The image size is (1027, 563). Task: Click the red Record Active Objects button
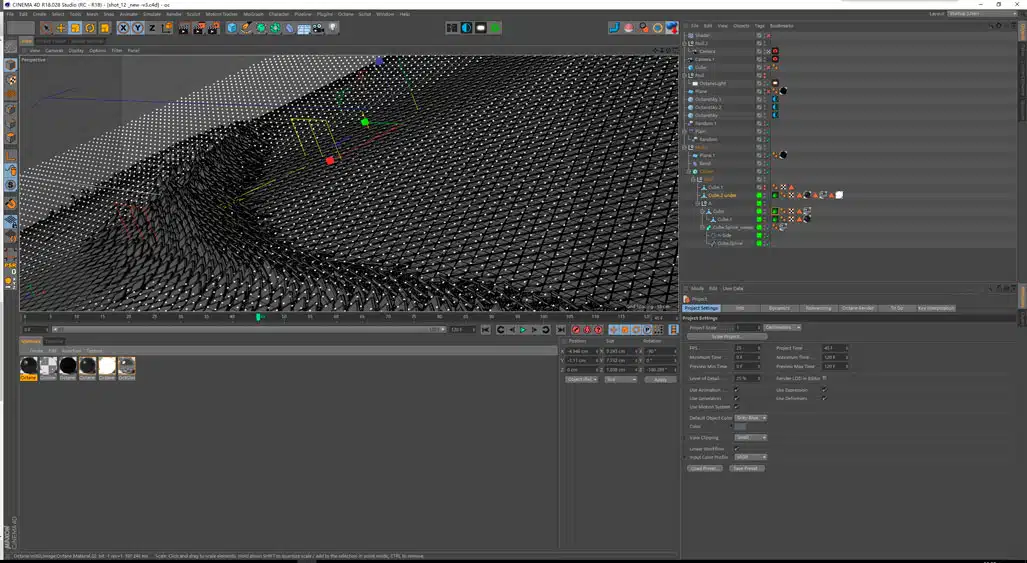coord(576,329)
